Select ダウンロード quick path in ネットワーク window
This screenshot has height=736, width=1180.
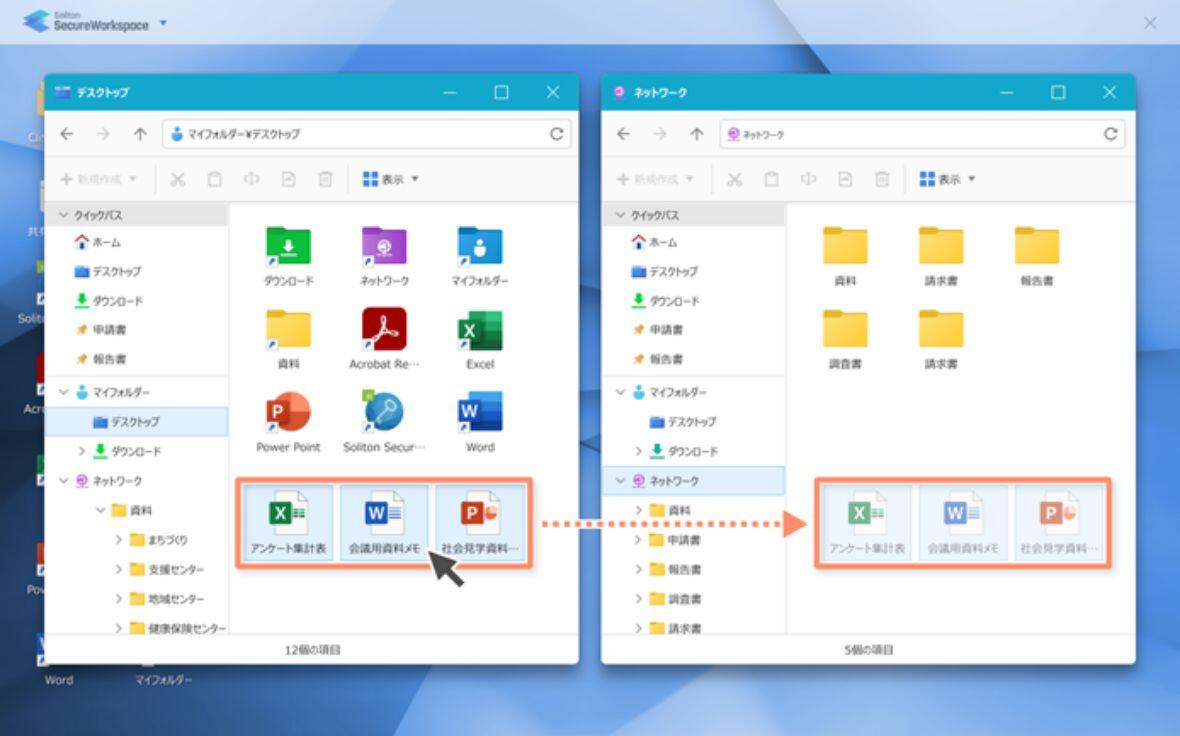tap(665, 300)
